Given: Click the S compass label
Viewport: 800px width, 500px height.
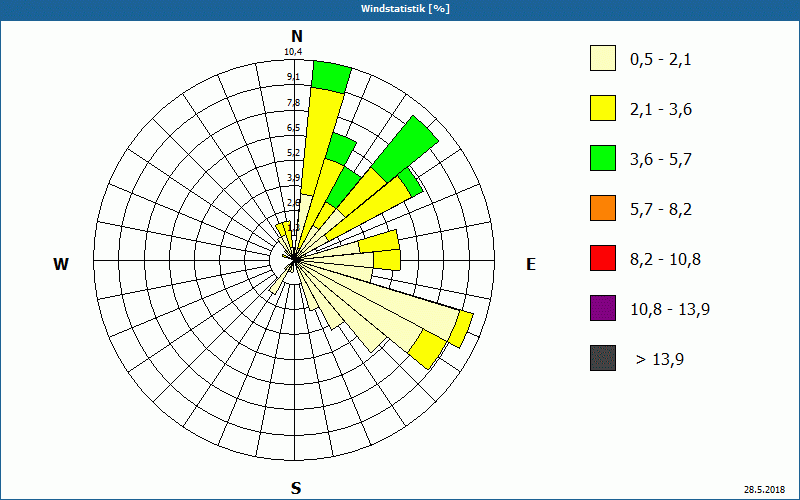Looking at the screenshot, I should [296, 488].
